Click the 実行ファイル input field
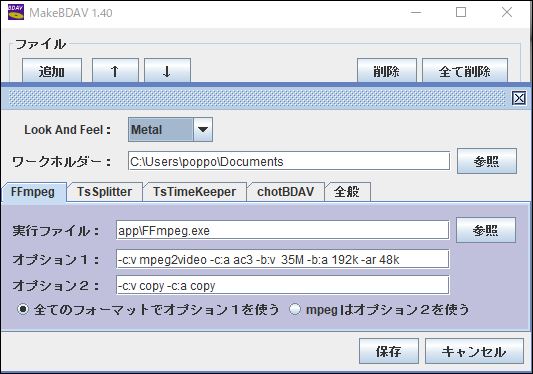The image size is (533, 374). [x=282, y=230]
